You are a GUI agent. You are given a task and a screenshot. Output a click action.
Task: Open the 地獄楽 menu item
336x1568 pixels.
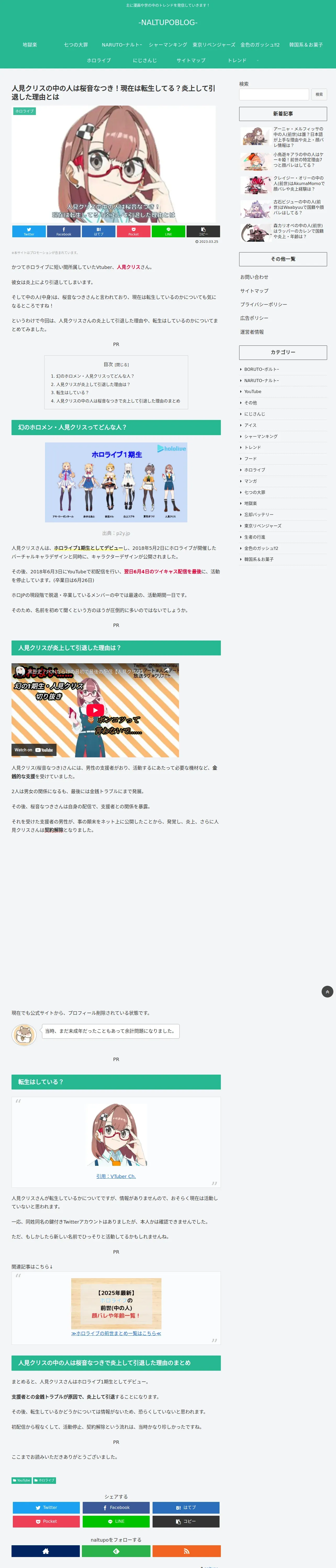click(30, 44)
